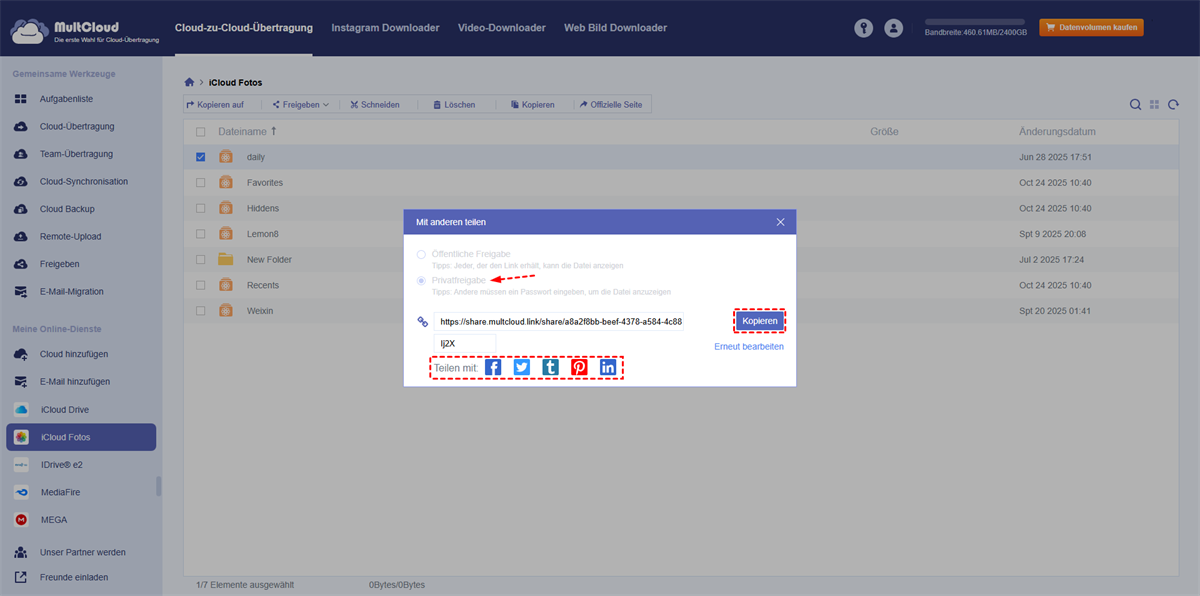Viewport: 1200px width, 596px height.
Task: Click Löschen toolbar button
Action: tap(454, 104)
